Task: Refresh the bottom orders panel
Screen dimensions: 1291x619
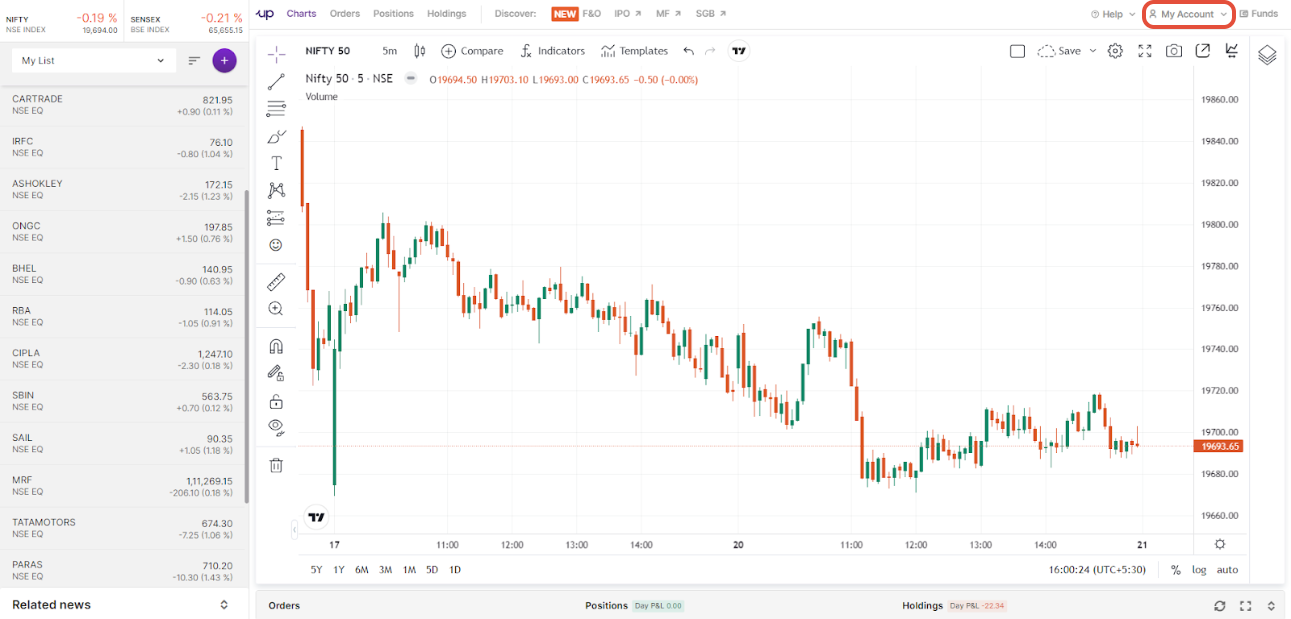Action: click(1219, 606)
